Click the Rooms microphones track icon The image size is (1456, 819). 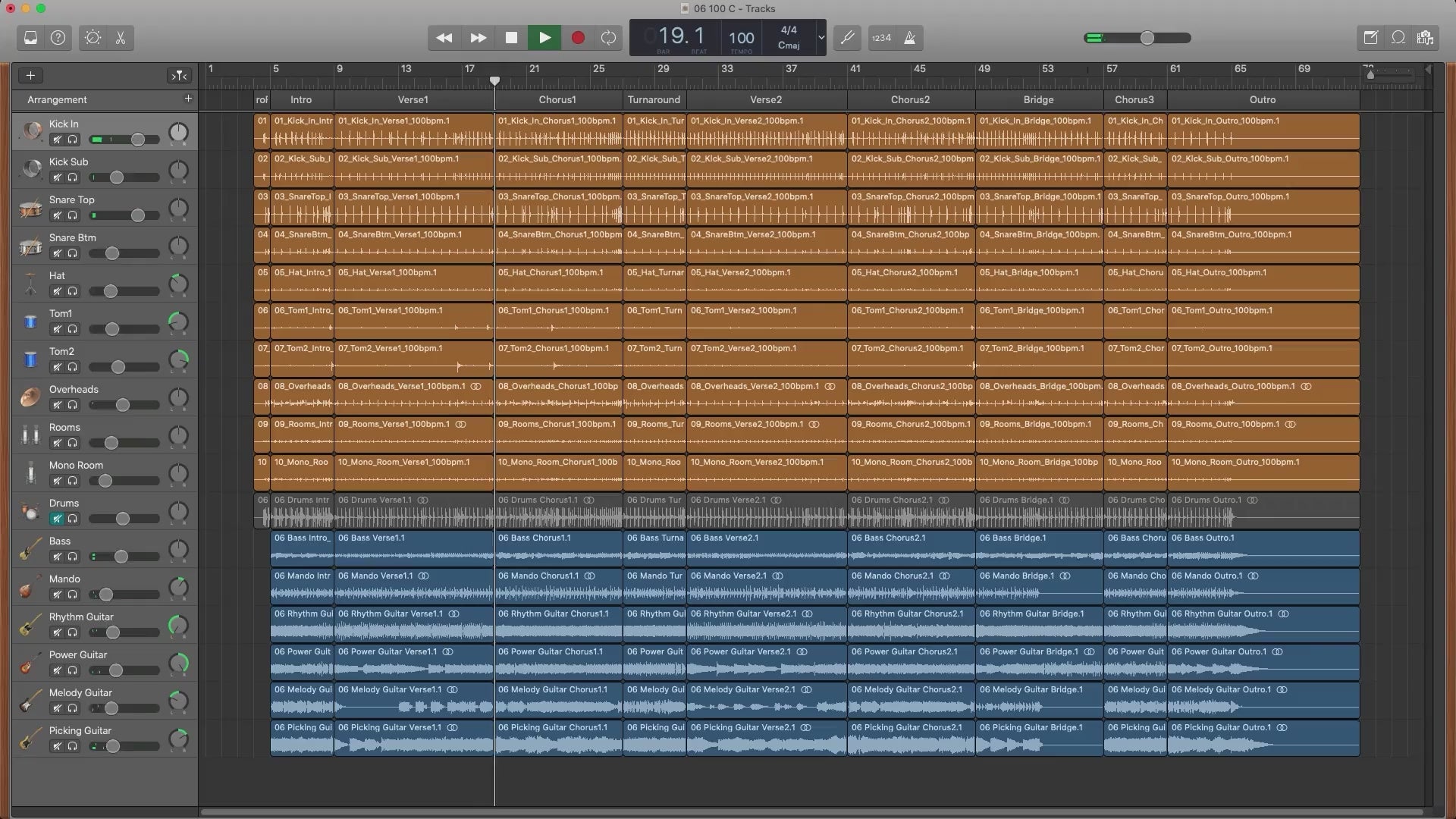(x=31, y=435)
